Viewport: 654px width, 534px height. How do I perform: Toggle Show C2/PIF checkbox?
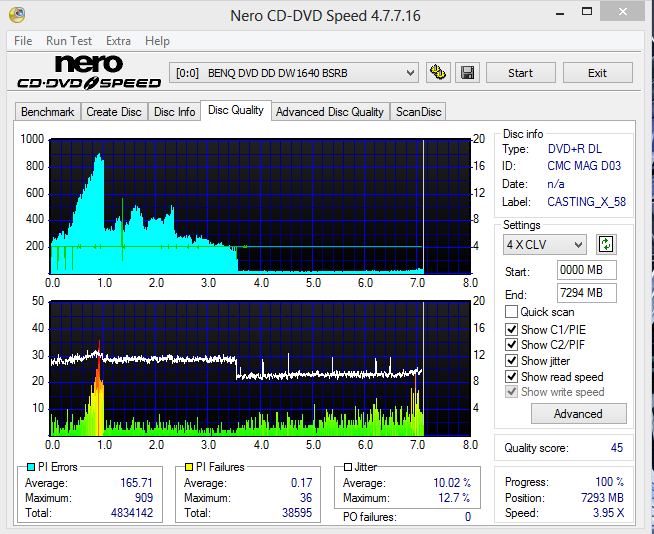(511, 345)
